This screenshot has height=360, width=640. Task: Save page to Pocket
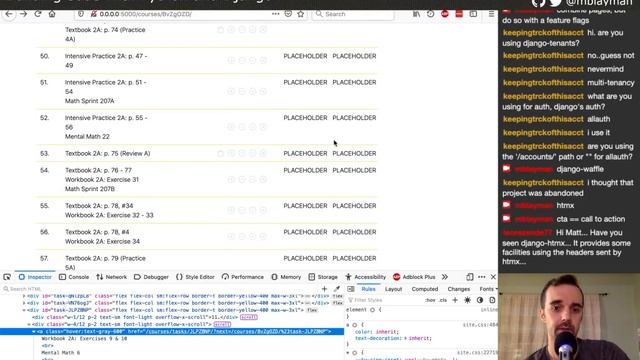[x=288, y=14]
